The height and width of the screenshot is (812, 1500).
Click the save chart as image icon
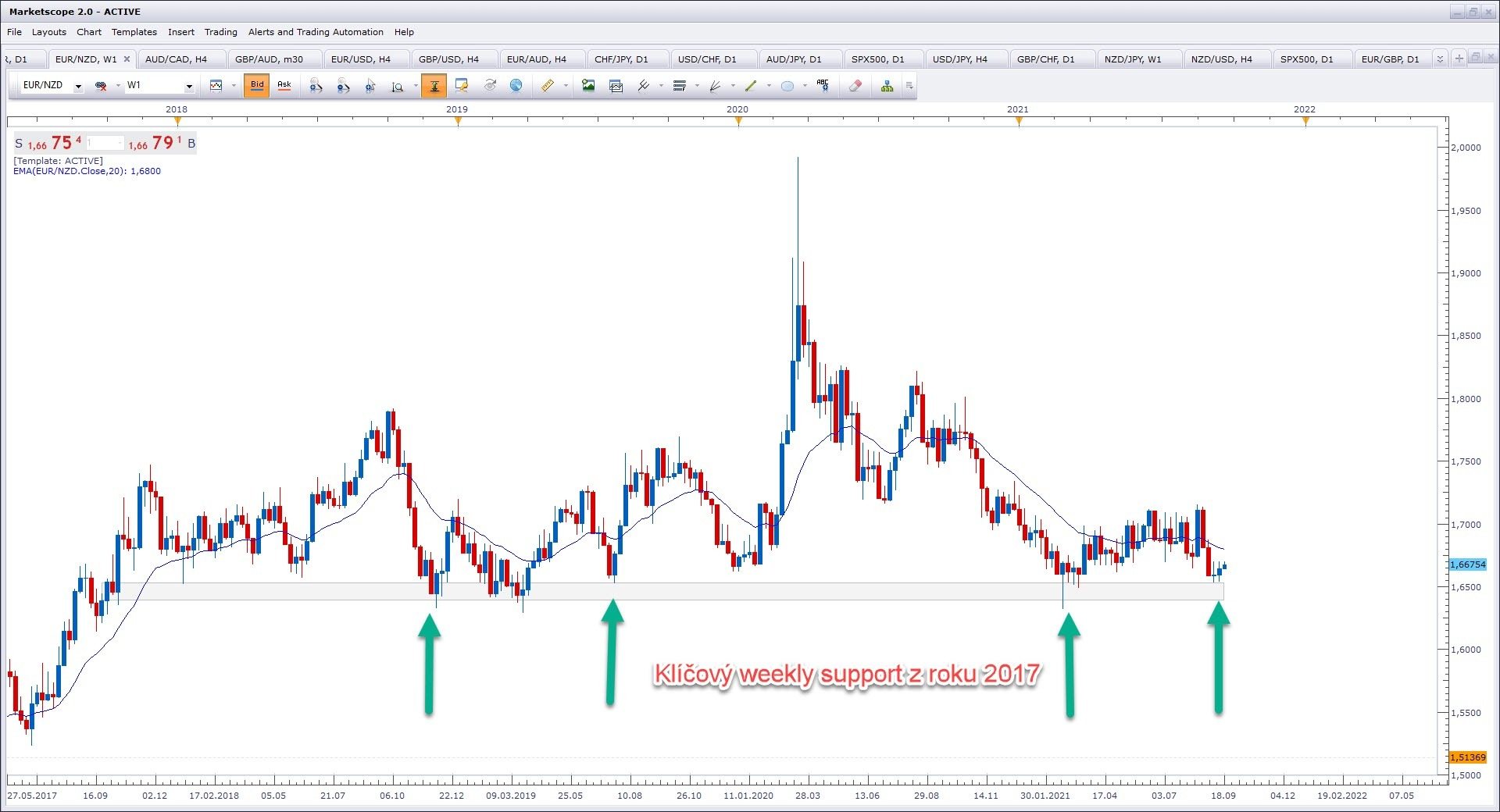coord(588,86)
